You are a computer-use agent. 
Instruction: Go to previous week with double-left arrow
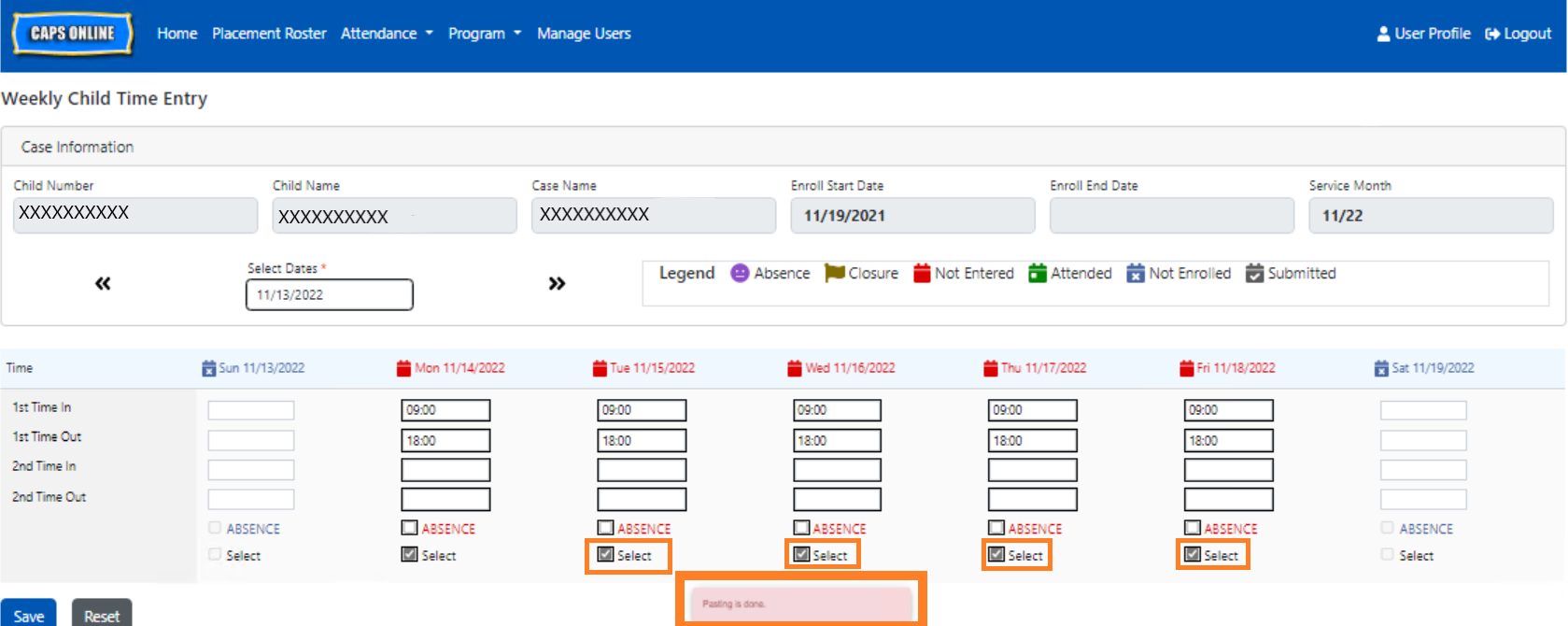point(103,283)
